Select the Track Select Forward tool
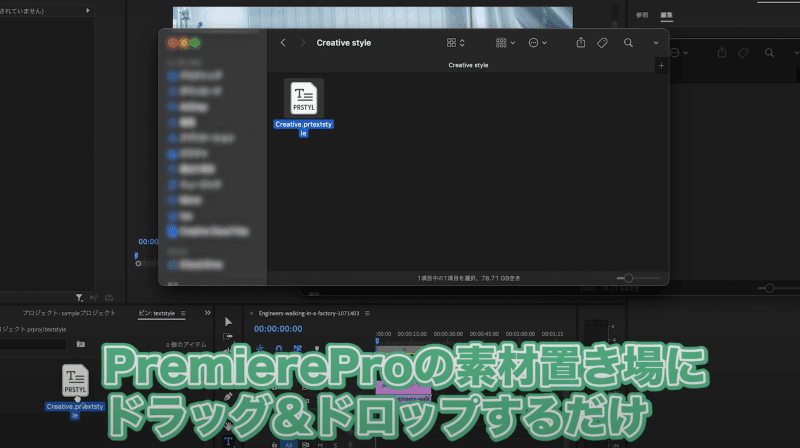Screen dimensions: 800x448 pos(228,336)
